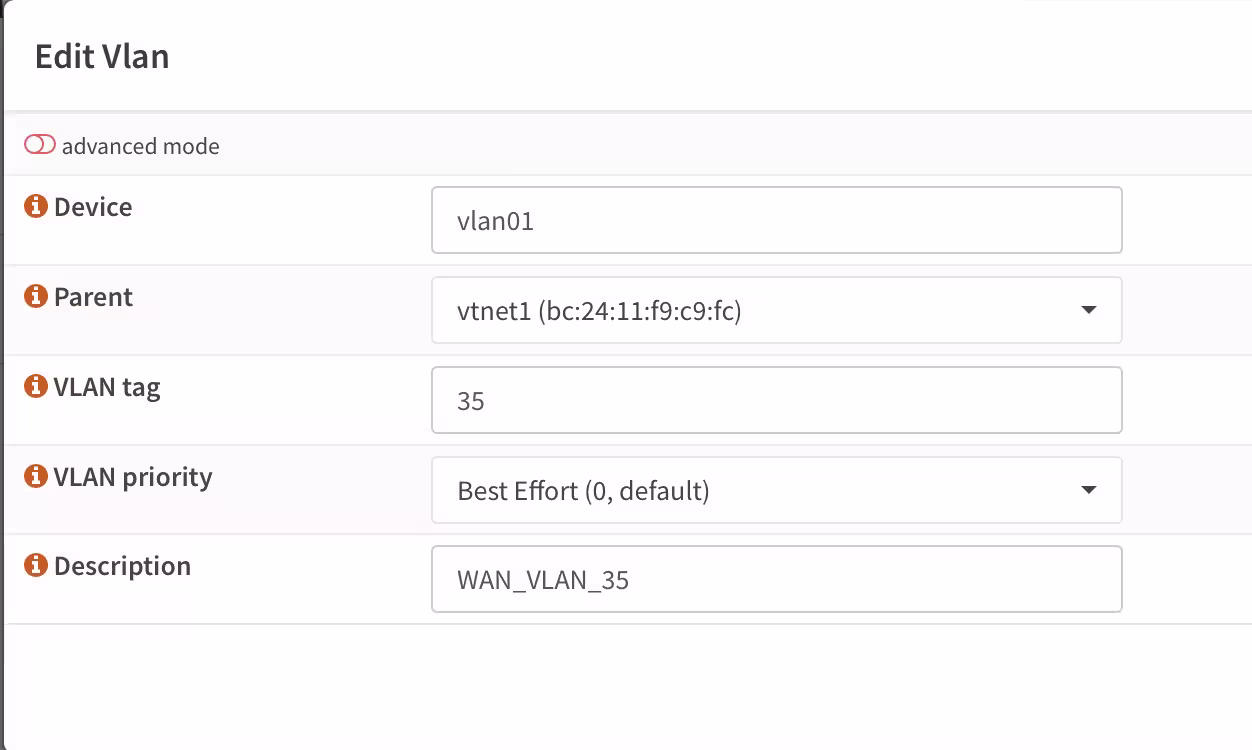
Task: Click the caret arrow in the Parent selector
Action: click(1089, 311)
